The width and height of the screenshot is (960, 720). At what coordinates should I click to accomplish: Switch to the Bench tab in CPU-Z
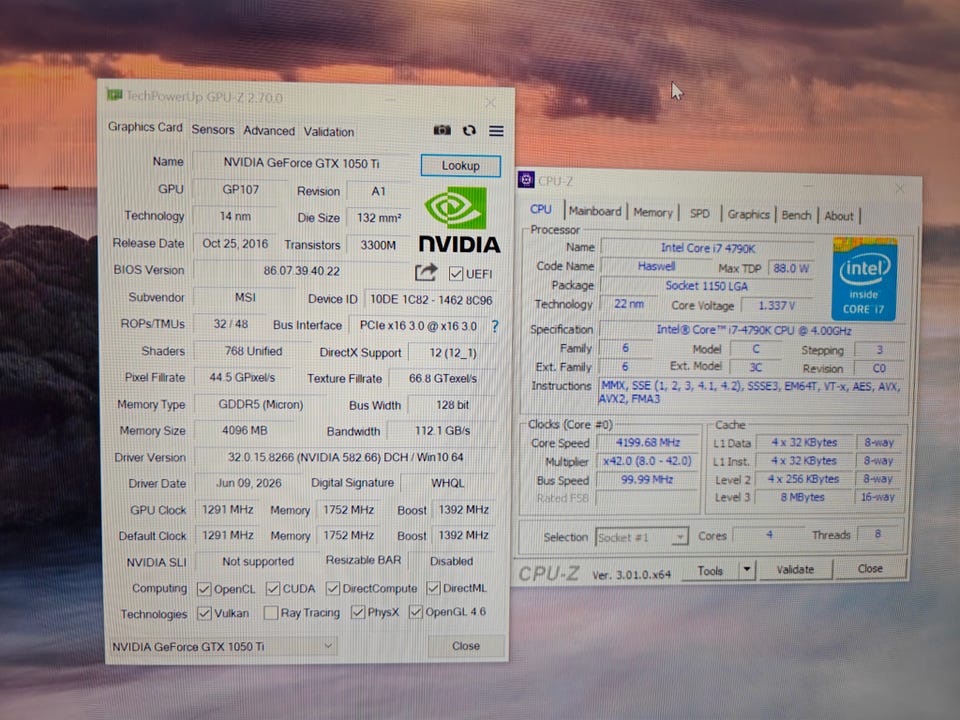pyautogui.click(x=796, y=216)
